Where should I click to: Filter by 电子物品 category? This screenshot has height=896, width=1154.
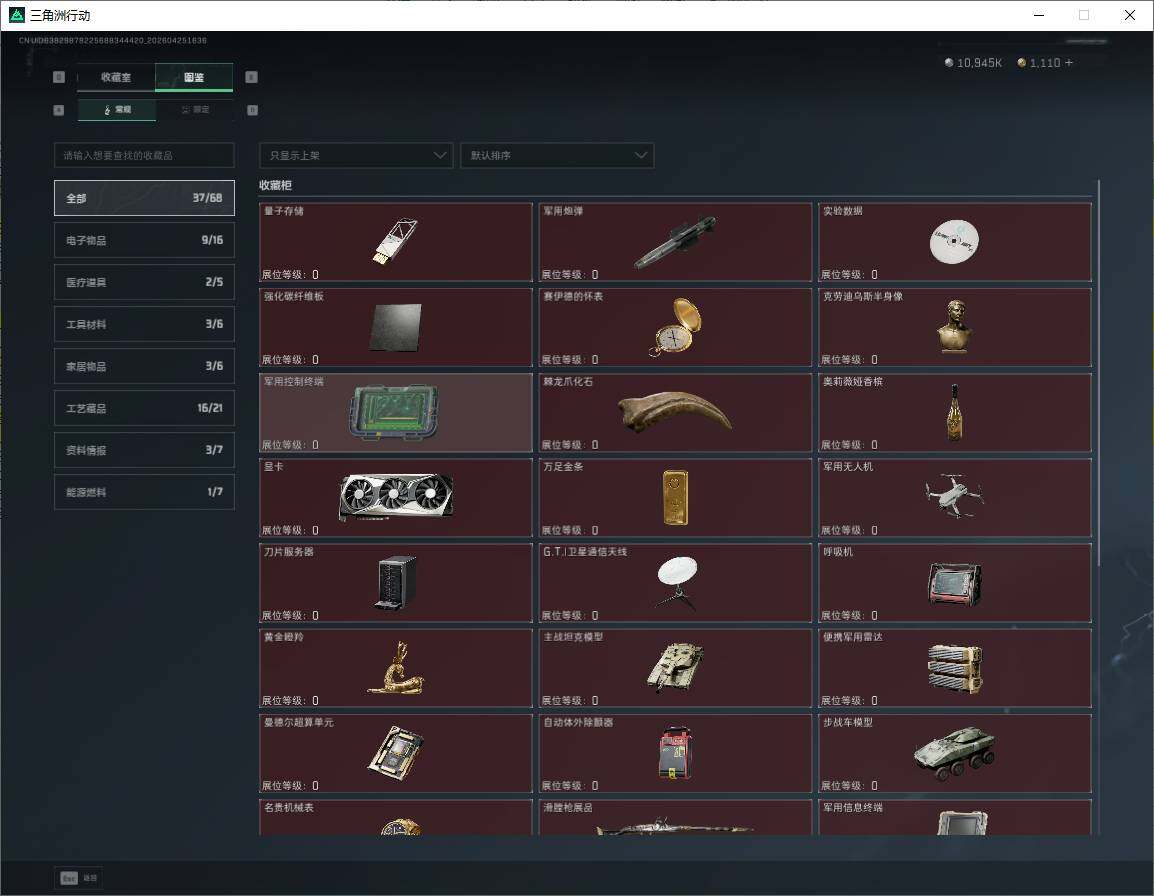[x=144, y=240]
